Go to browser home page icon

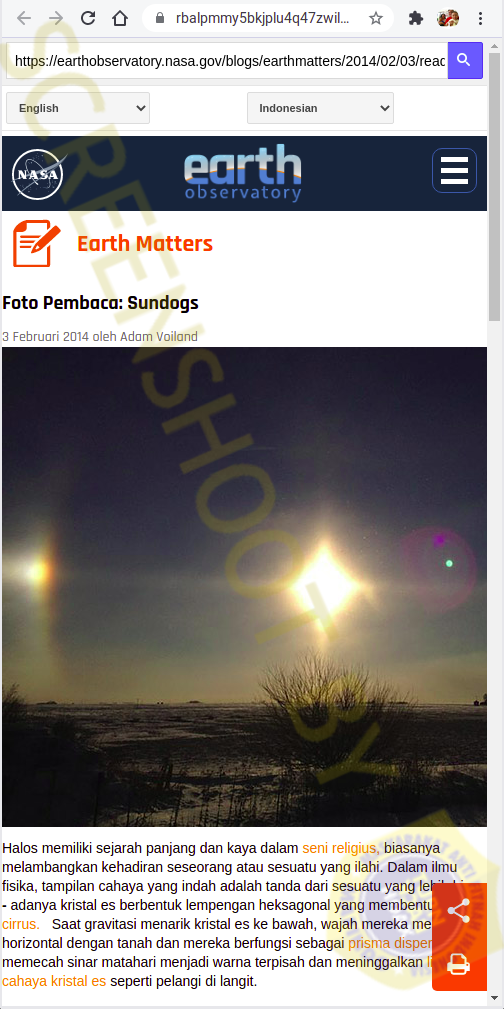coord(120,18)
